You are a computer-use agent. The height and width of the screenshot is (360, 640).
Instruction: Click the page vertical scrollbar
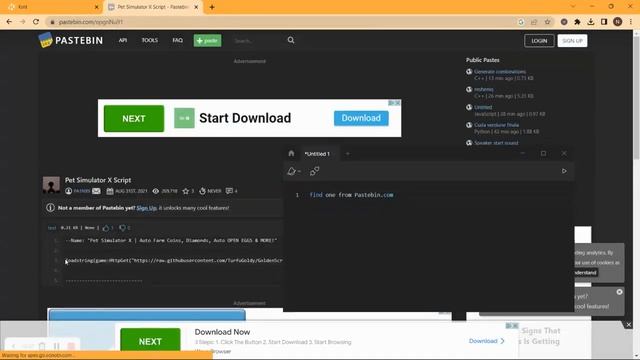tap(636, 98)
